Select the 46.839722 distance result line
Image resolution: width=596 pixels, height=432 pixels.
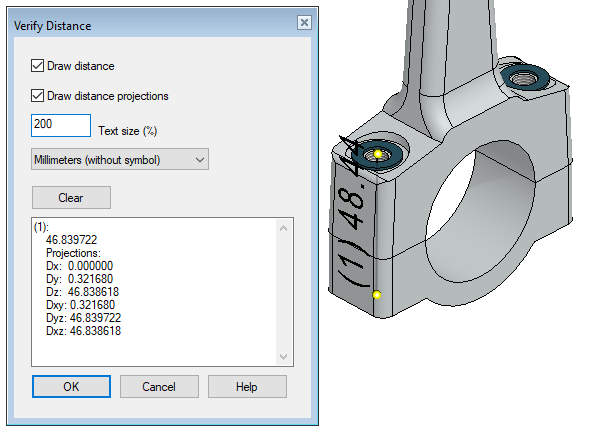click(71, 240)
